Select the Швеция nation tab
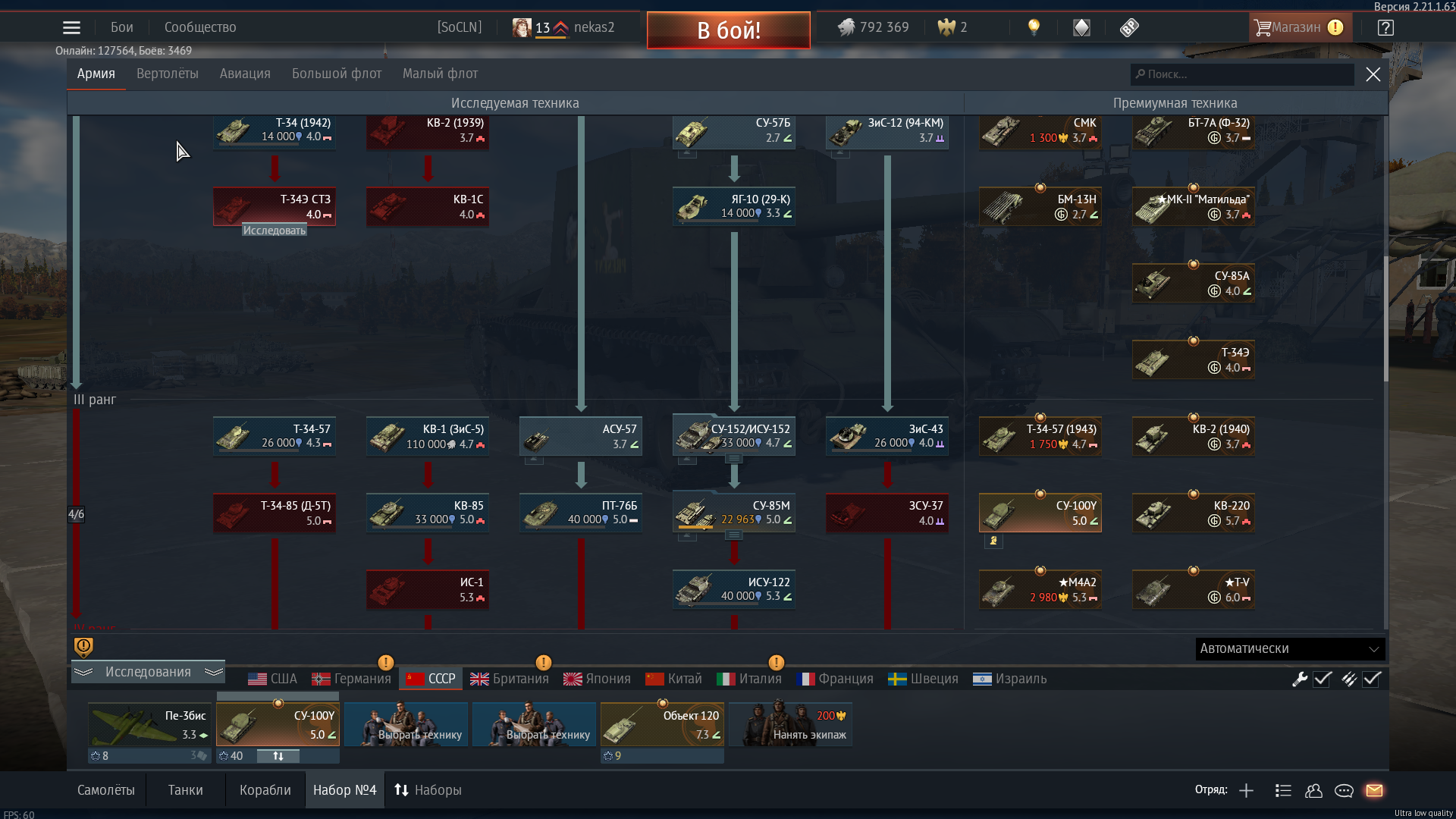The height and width of the screenshot is (819, 1456). pos(923,679)
